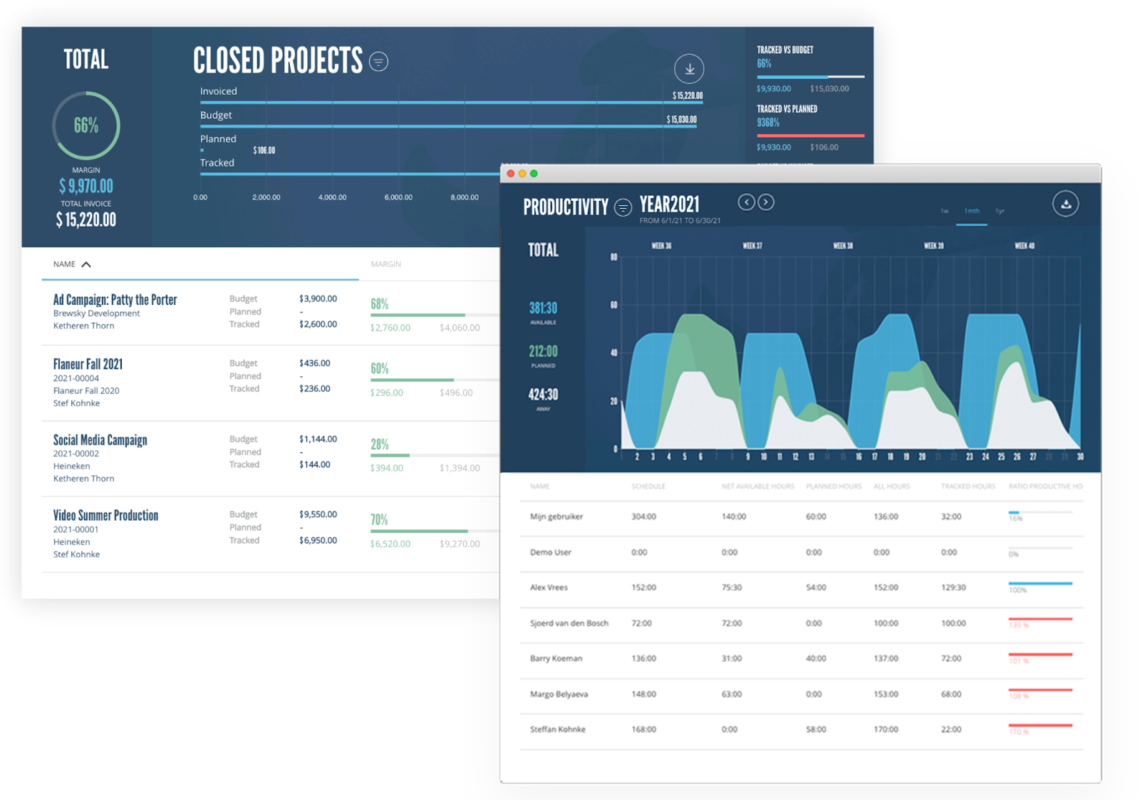Maximize the Productivity window with green button
This screenshot has width=1140, height=800.
pyautogui.click(x=534, y=173)
